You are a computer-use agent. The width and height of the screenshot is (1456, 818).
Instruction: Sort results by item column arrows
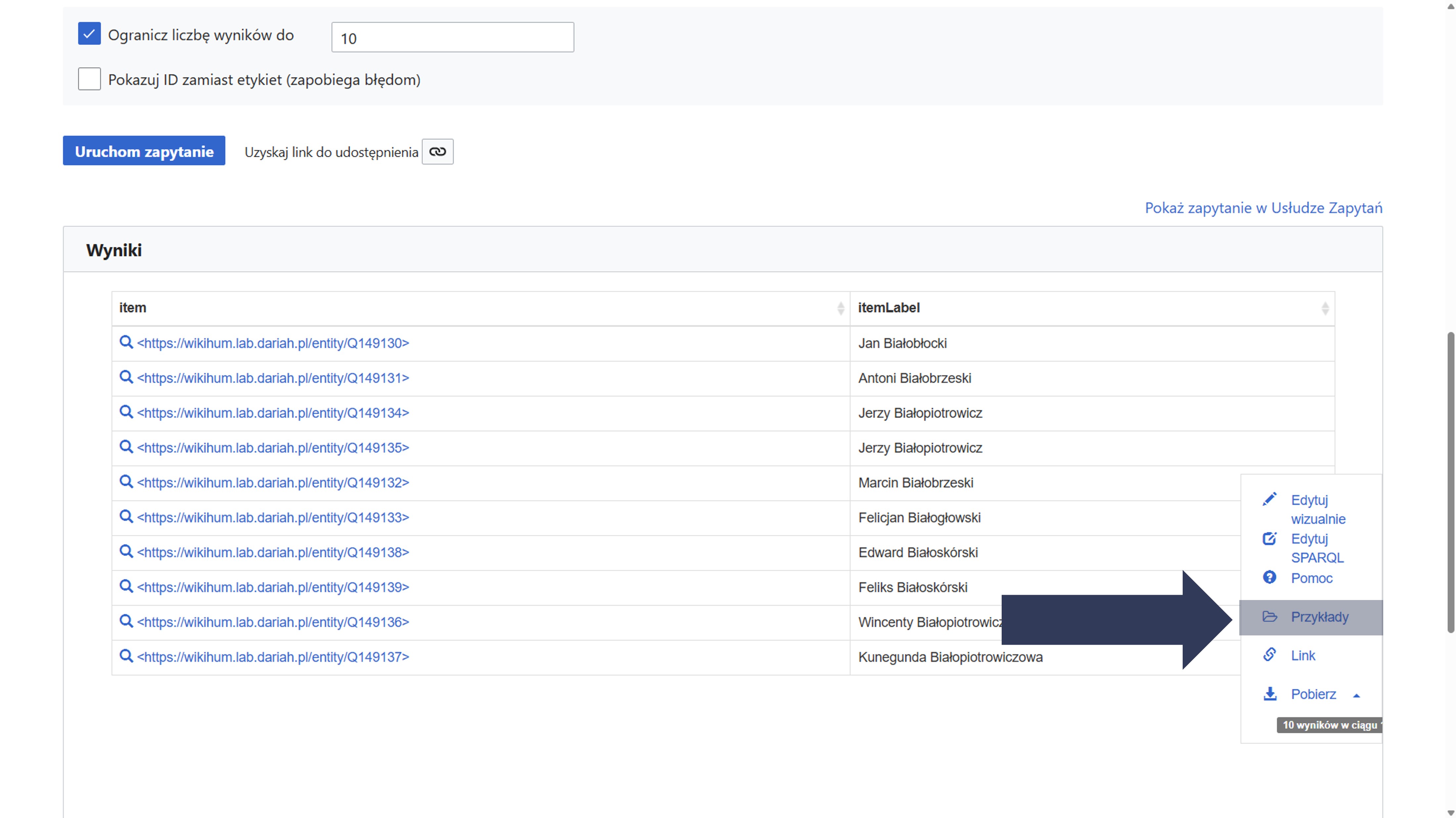click(x=841, y=308)
